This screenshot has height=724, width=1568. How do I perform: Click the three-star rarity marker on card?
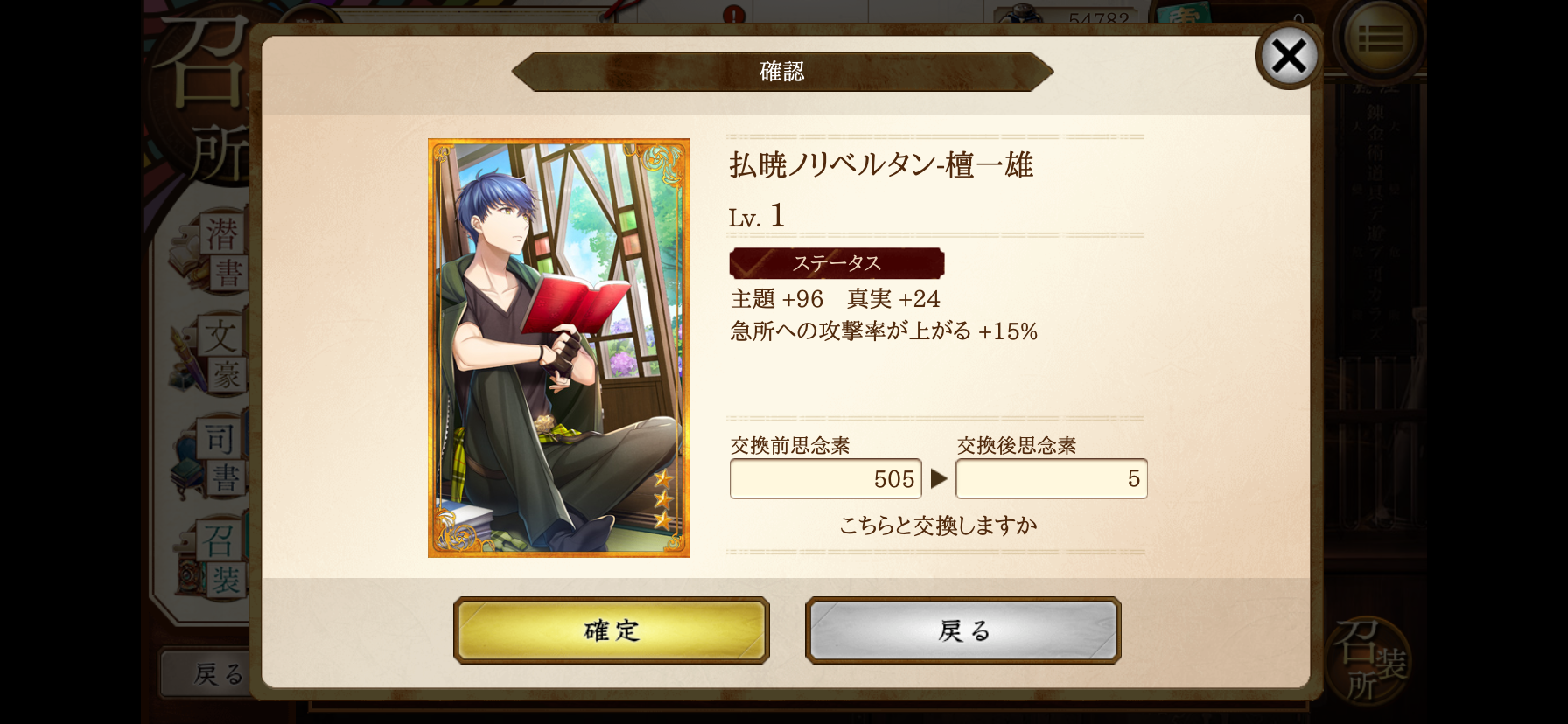[x=663, y=499]
